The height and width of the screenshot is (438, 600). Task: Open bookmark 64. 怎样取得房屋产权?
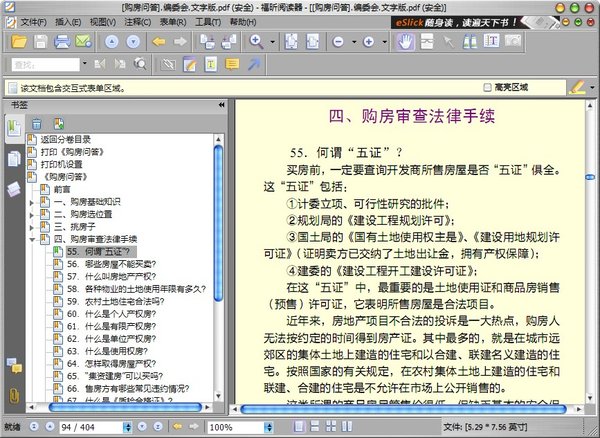[x=111, y=364]
